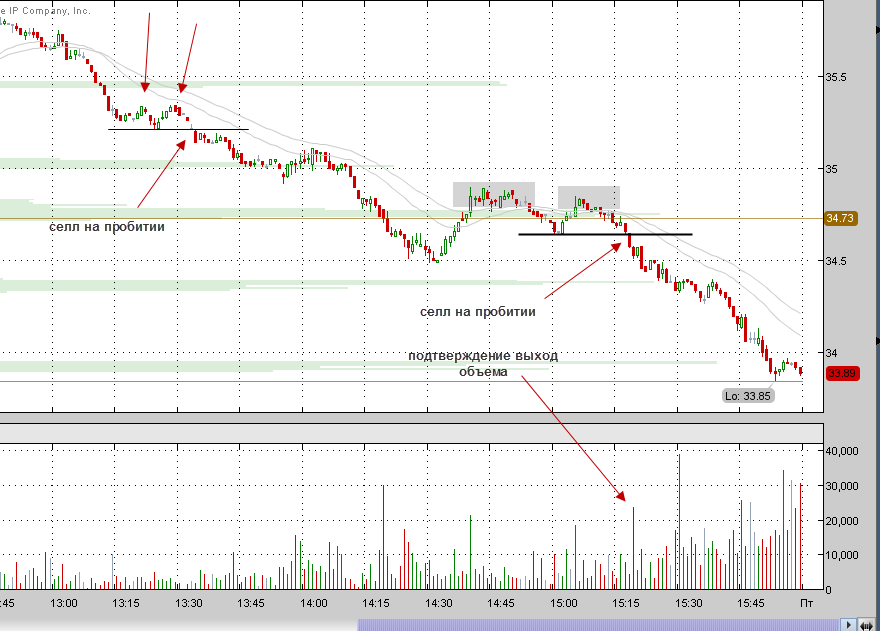Click the 15:00 time axis label

[563, 603]
